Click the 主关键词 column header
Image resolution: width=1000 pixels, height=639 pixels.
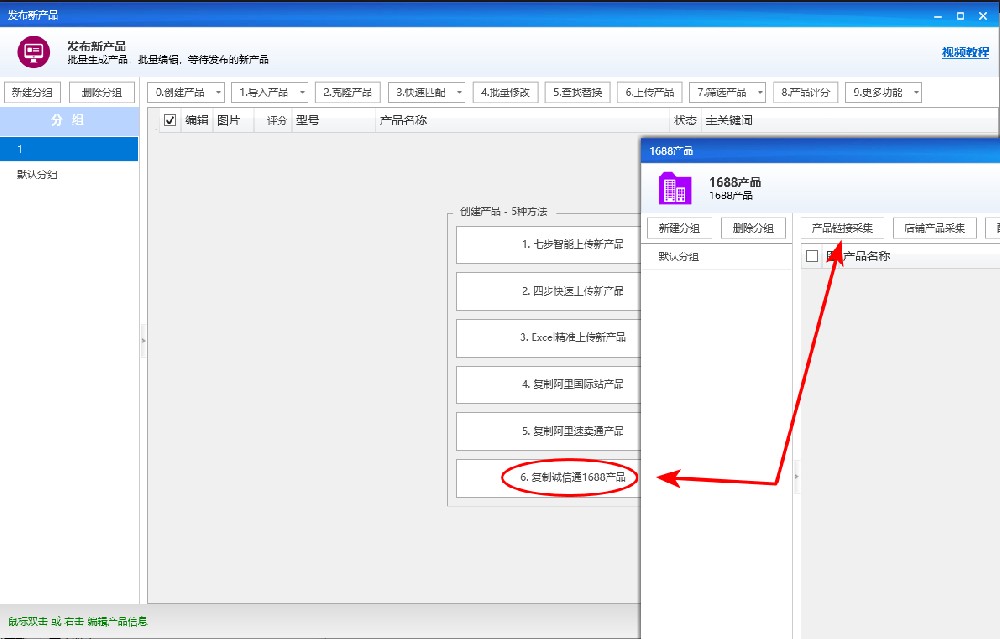pos(729,120)
